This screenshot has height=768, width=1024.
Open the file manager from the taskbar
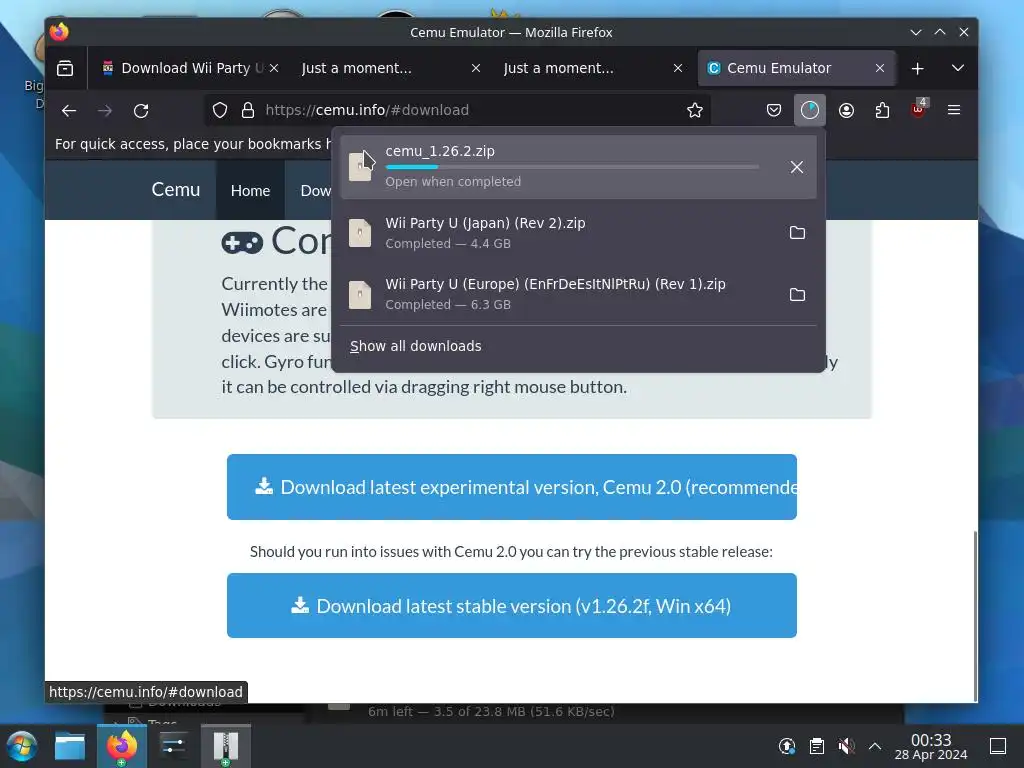[x=70, y=746]
